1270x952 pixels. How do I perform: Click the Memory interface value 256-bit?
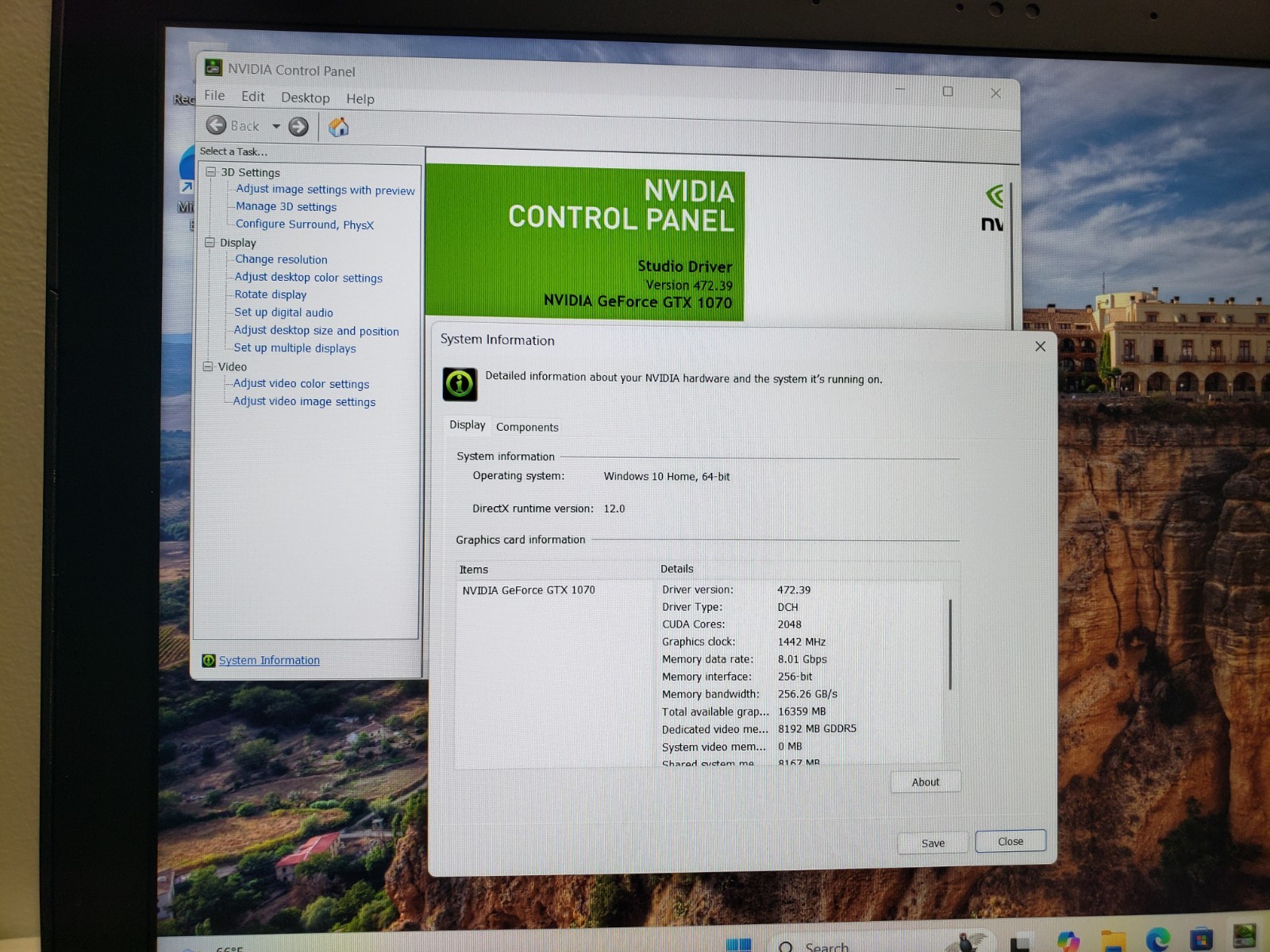tap(795, 677)
